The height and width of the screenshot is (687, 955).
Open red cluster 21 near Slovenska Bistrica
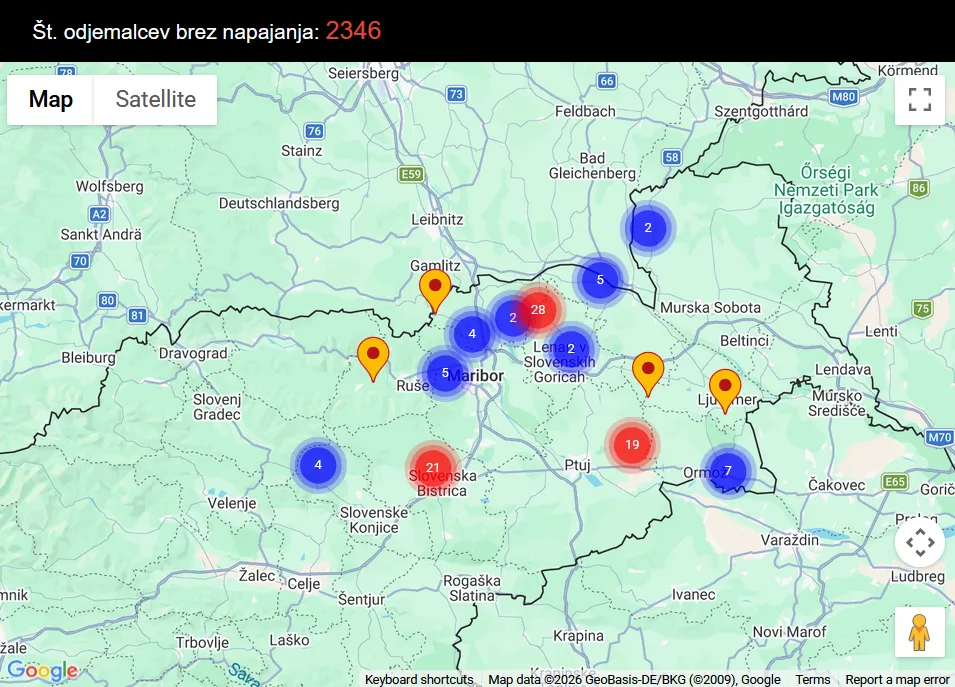(432, 467)
